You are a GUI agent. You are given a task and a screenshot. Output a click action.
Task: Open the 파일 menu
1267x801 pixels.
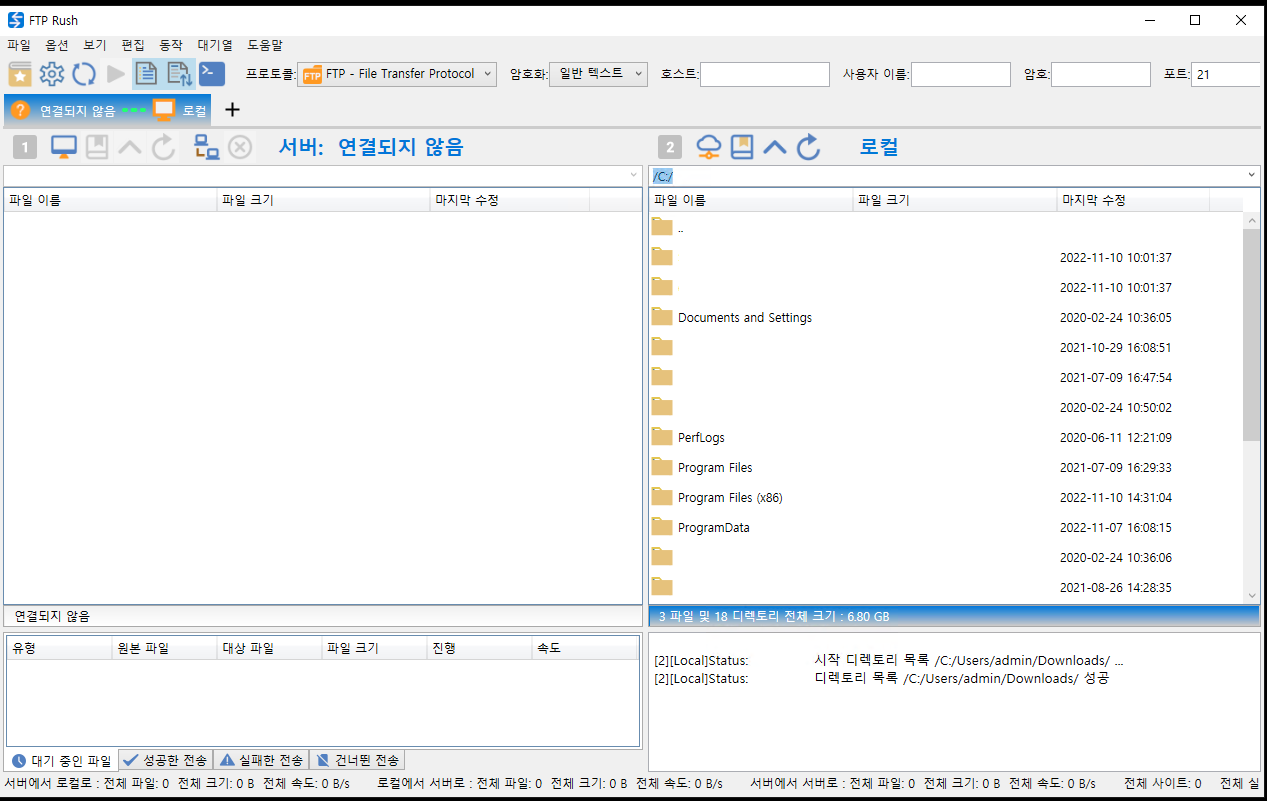click(19, 45)
